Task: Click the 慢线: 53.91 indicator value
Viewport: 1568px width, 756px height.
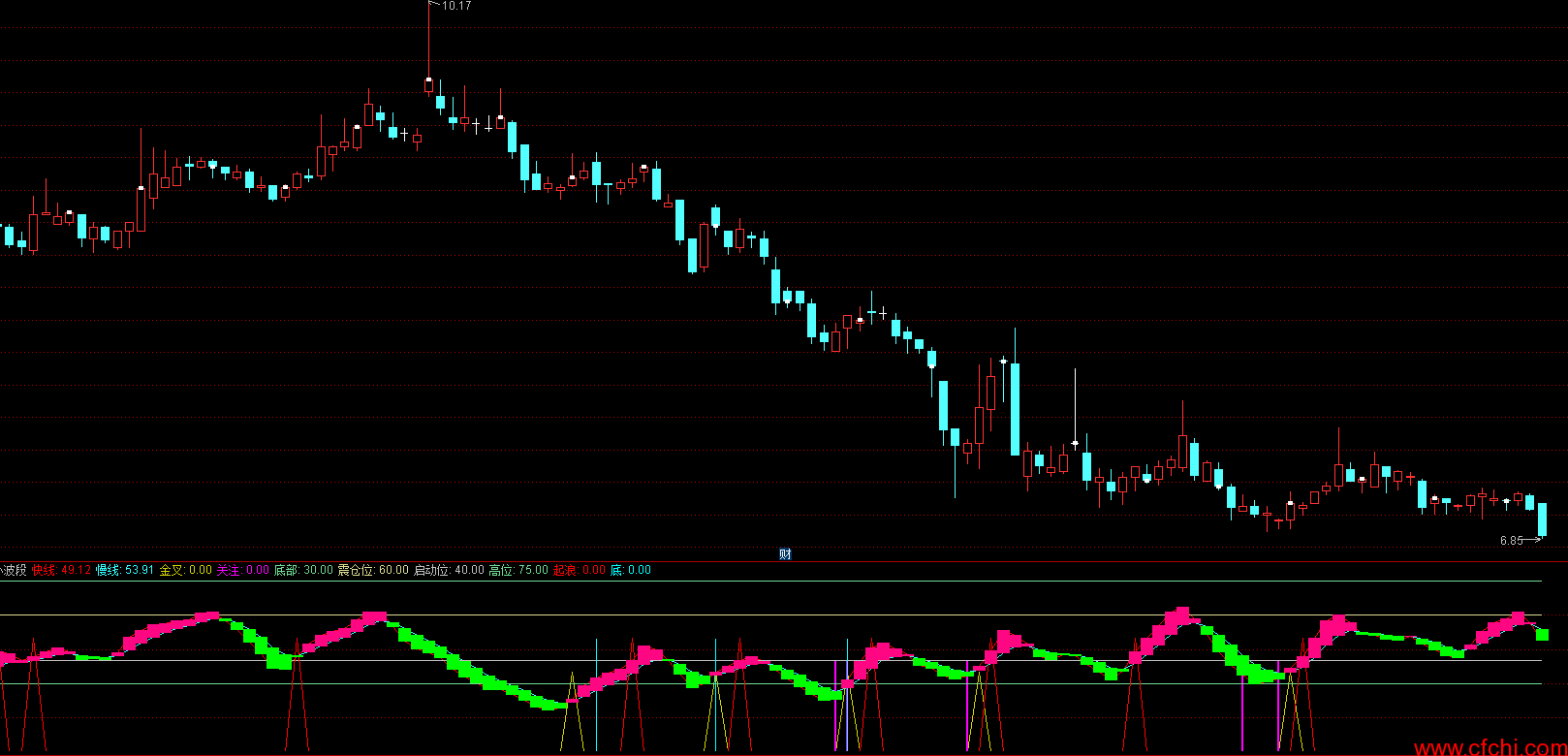Action: (125, 570)
